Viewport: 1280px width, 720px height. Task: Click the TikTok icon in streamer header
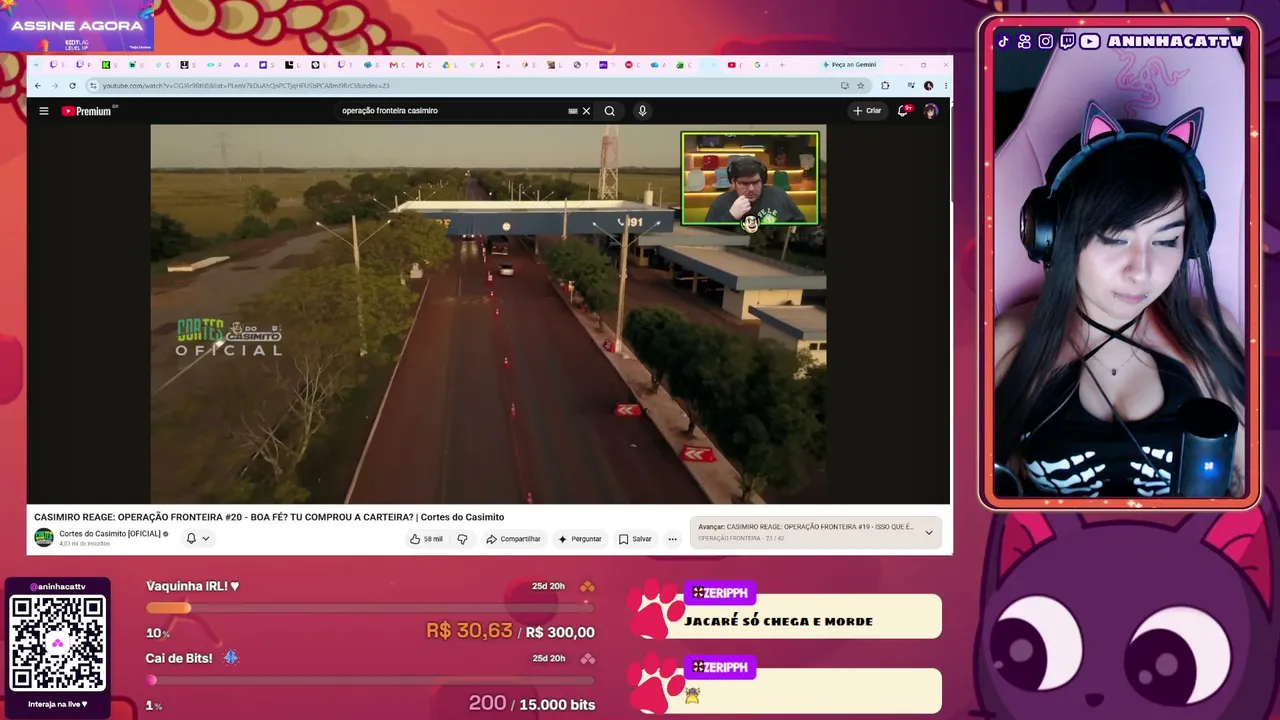tap(1003, 41)
